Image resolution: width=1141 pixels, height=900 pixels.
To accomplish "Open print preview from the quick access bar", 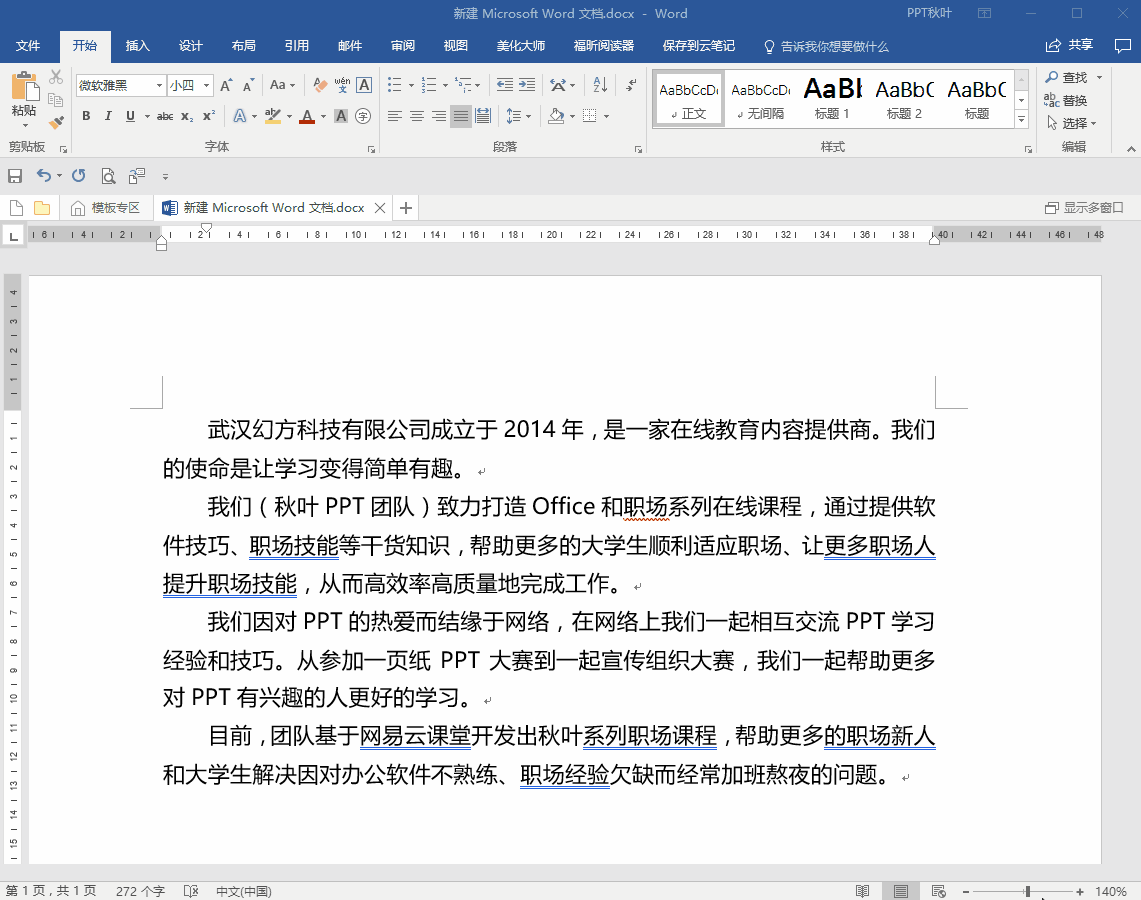I will 108,176.
